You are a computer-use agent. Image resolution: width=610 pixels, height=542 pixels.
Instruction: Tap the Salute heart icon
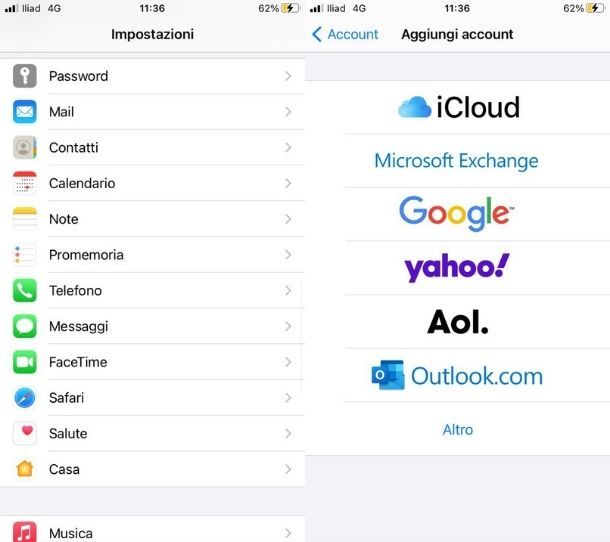[x=25, y=433]
